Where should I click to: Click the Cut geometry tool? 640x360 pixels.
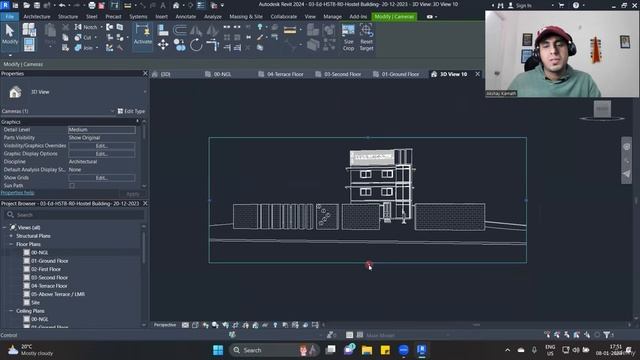point(83,38)
